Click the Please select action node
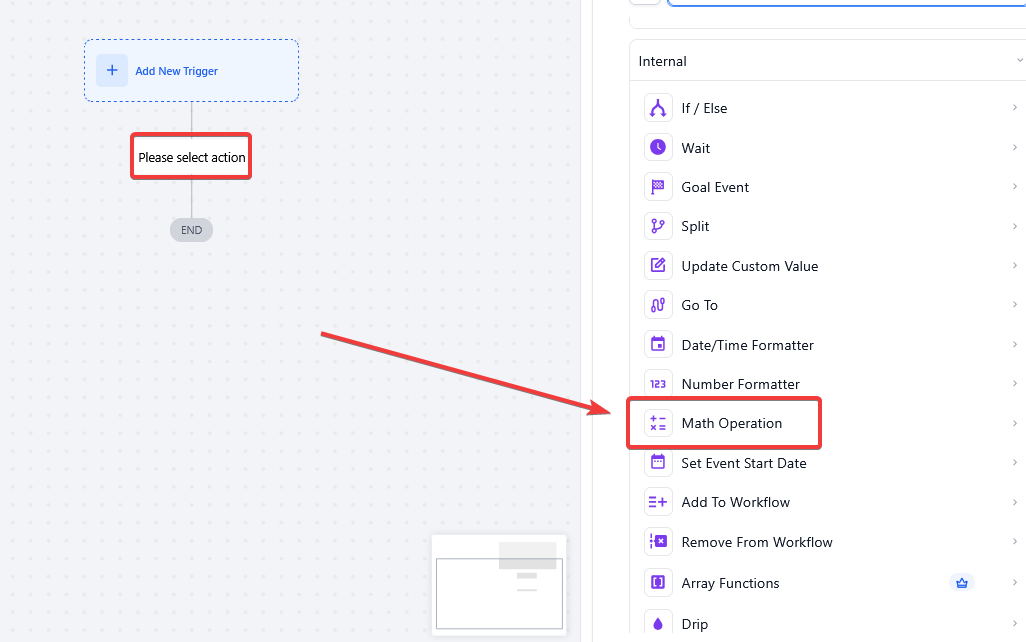Viewport: 1026px width, 642px height. pyautogui.click(x=191, y=157)
